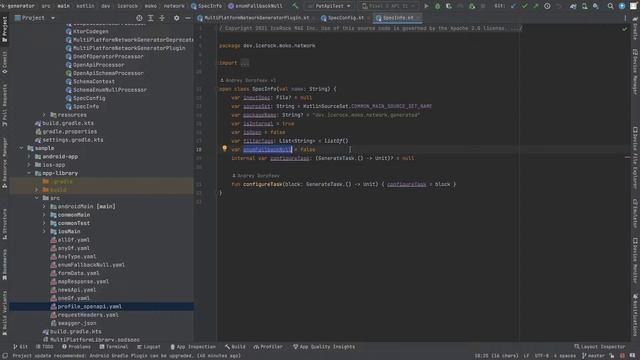This screenshot has height=360, width=640.
Task: Select opened file target icon in Project panel
Action: (139, 18)
